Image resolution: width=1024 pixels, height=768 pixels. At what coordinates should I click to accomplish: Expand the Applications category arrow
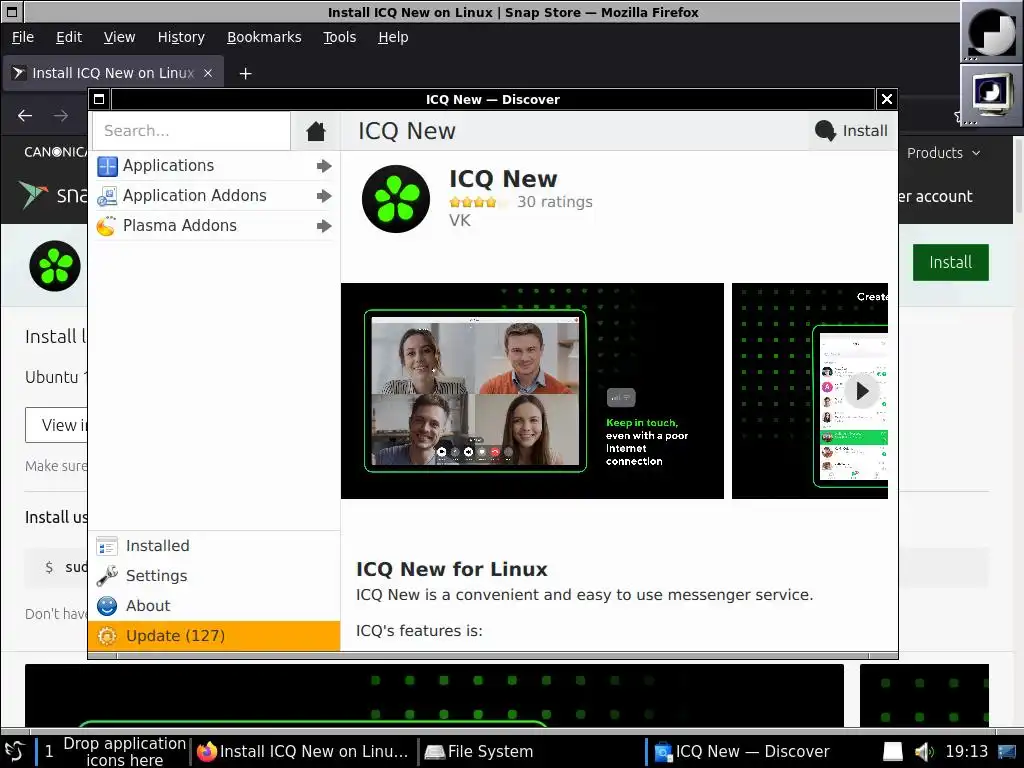(x=324, y=166)
